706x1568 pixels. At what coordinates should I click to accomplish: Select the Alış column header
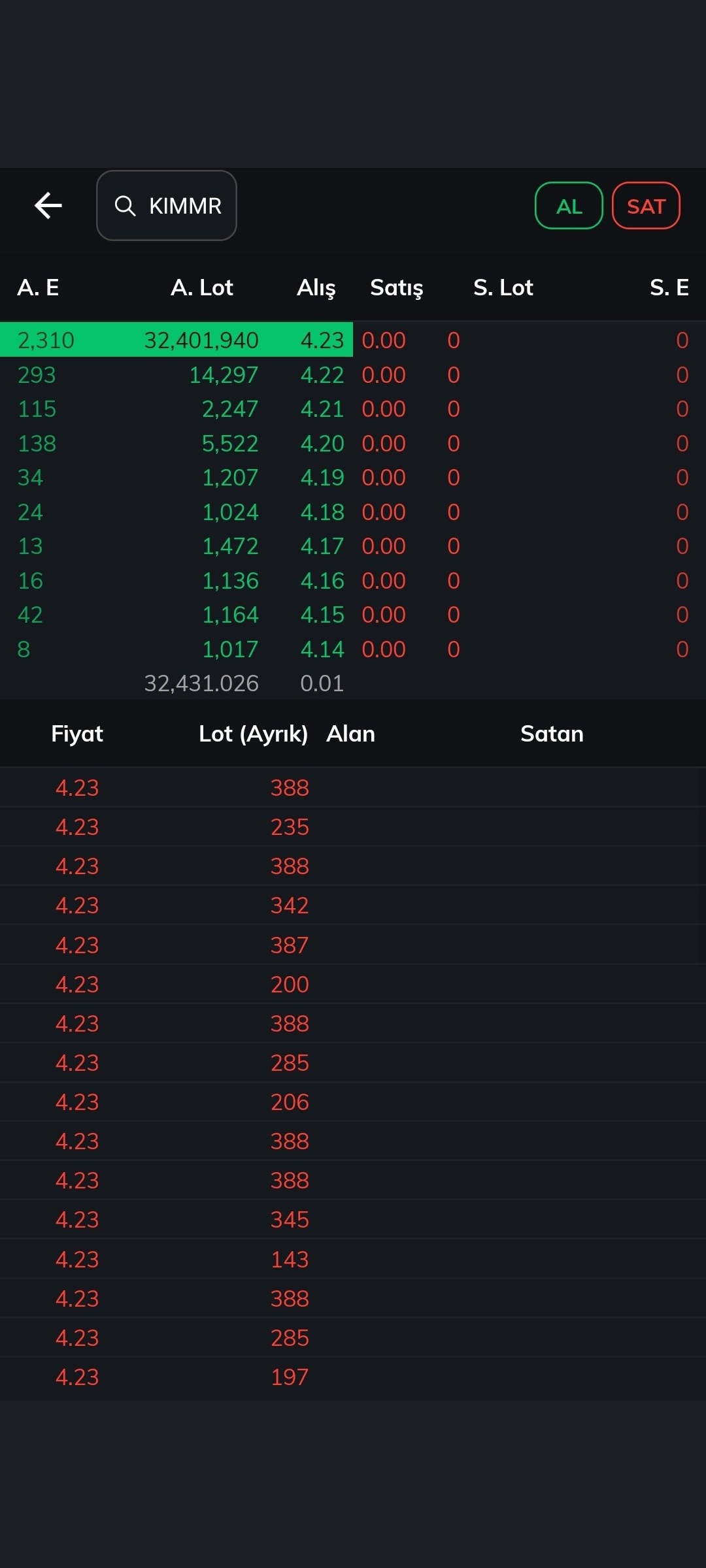(x=316, y=287)
